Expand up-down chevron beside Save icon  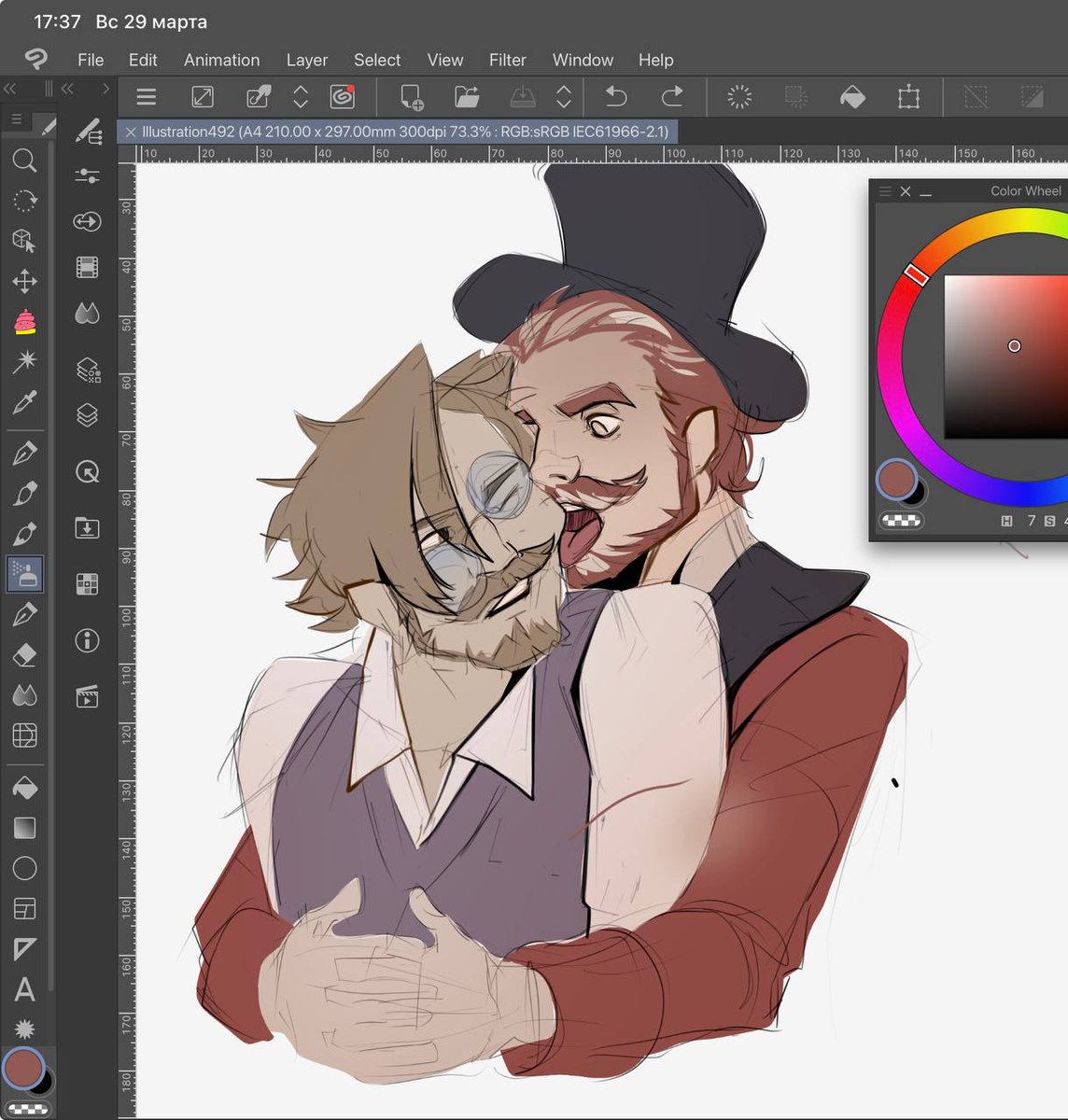[x=564, y=96]
